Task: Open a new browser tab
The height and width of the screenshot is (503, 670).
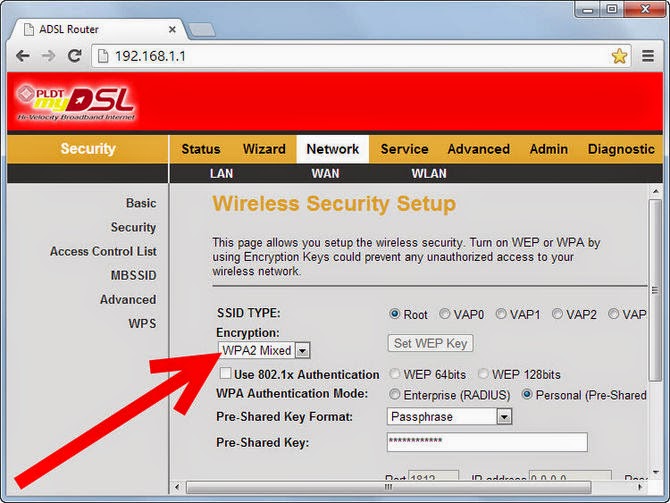Action: [x=202, y=30]
